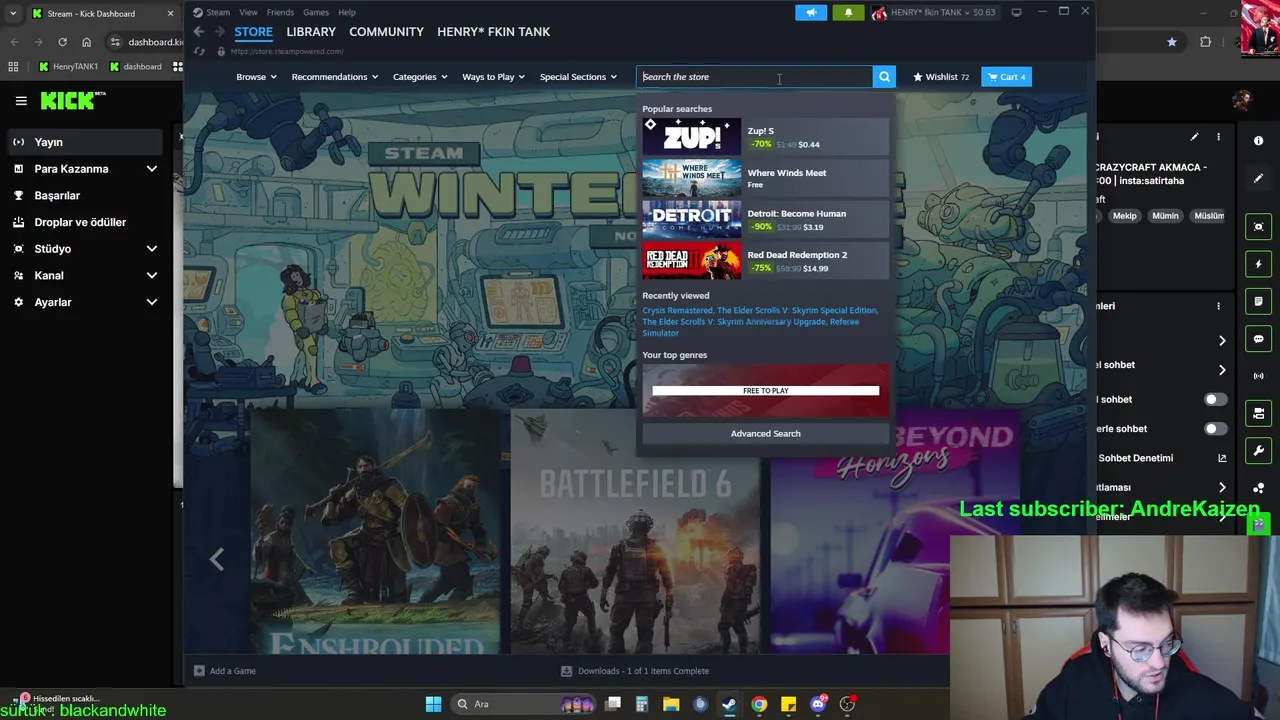This screenshot has width=1280, height=720.
Task: Select Red Dead Redemption 2 search result
Action: pyautogui.click(x=765, y=261)
